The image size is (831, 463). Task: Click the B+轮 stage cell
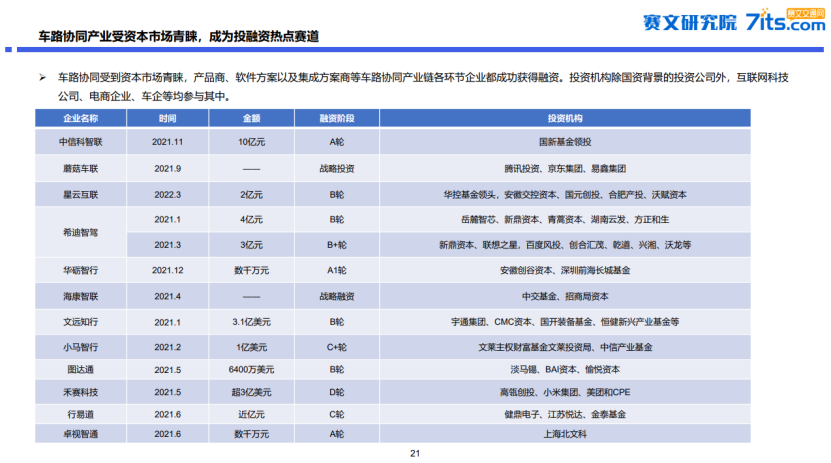tap(337, 245)
